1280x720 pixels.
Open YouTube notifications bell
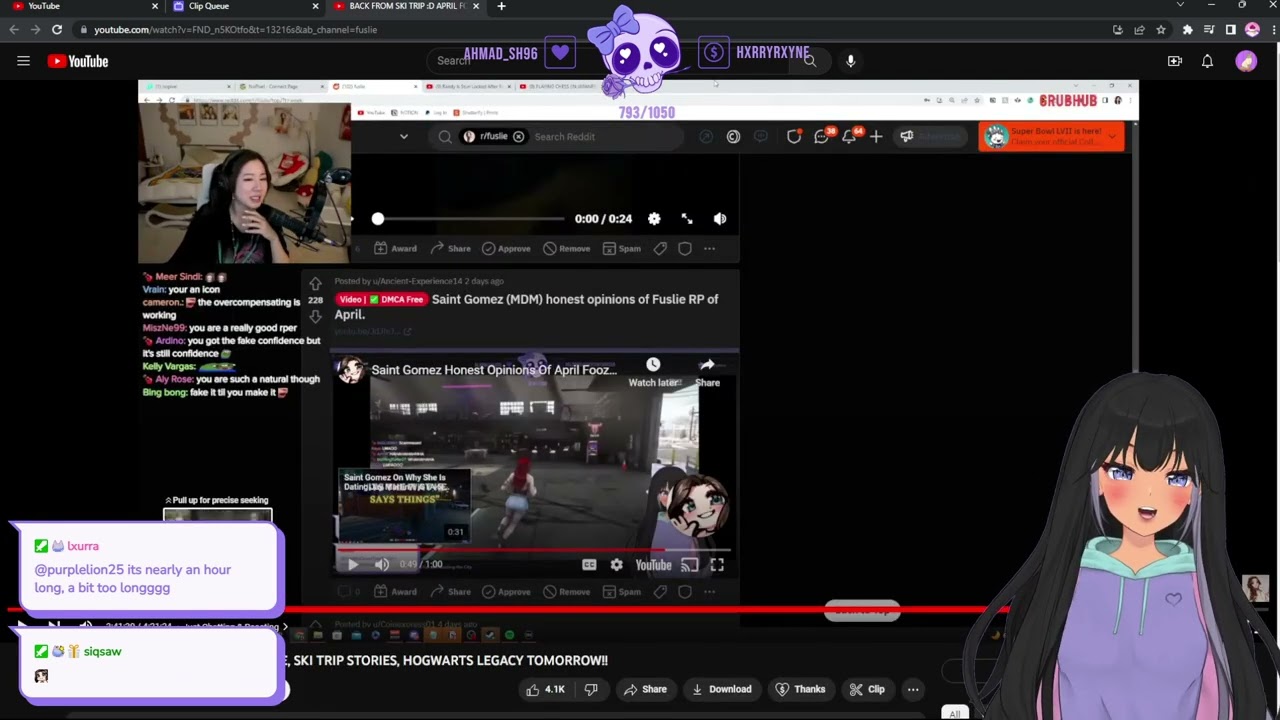1207,61
